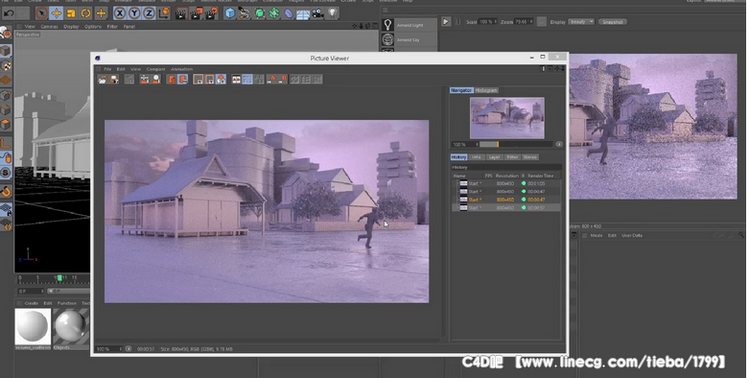Switch to the Navigator tab
The image size is (750, 378).
[x=461, y=90]
